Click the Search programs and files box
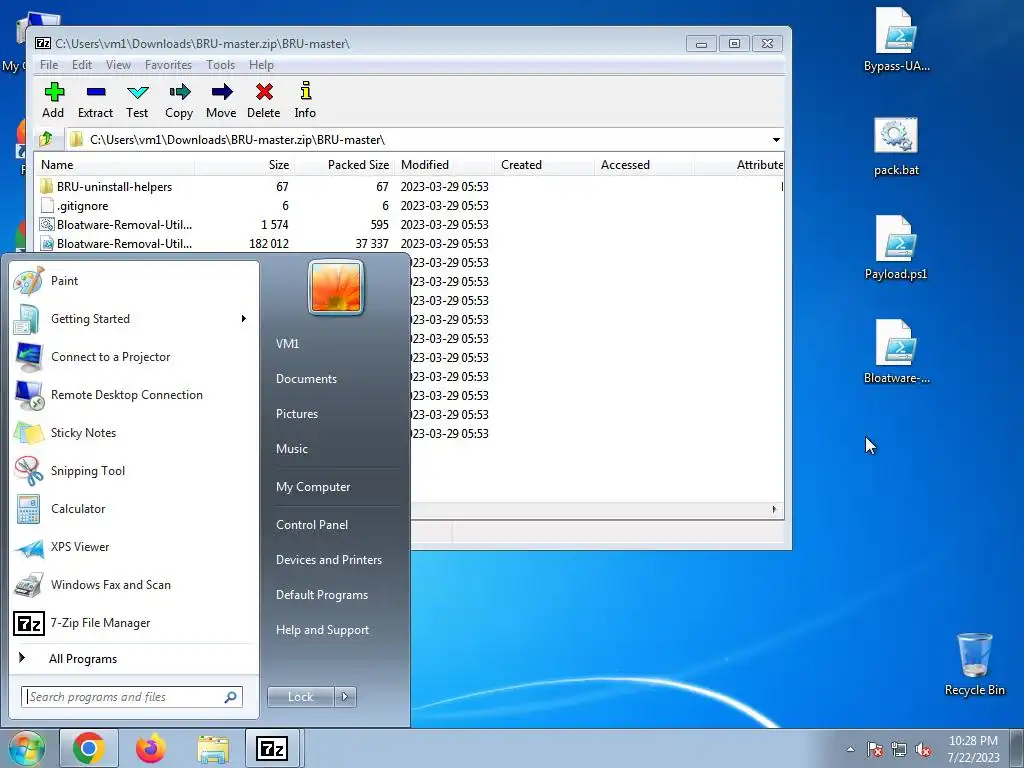This screenshot has height=768, width=1024. tap(132, 697)
